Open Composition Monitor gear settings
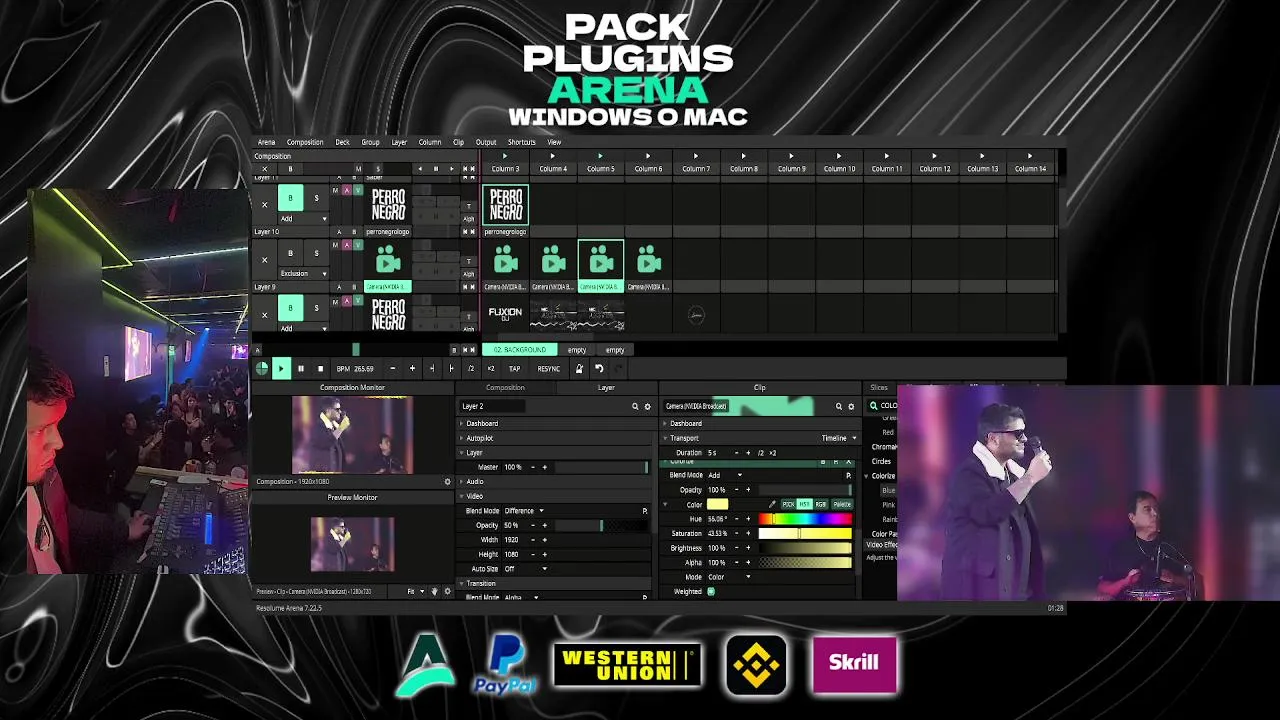Screen dimensions: 1280x720 pyautogui.click(x=447, y=482)
